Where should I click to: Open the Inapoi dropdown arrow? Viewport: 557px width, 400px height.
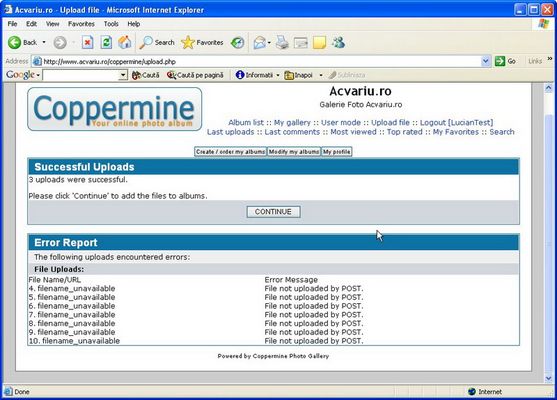click(321, 75)
